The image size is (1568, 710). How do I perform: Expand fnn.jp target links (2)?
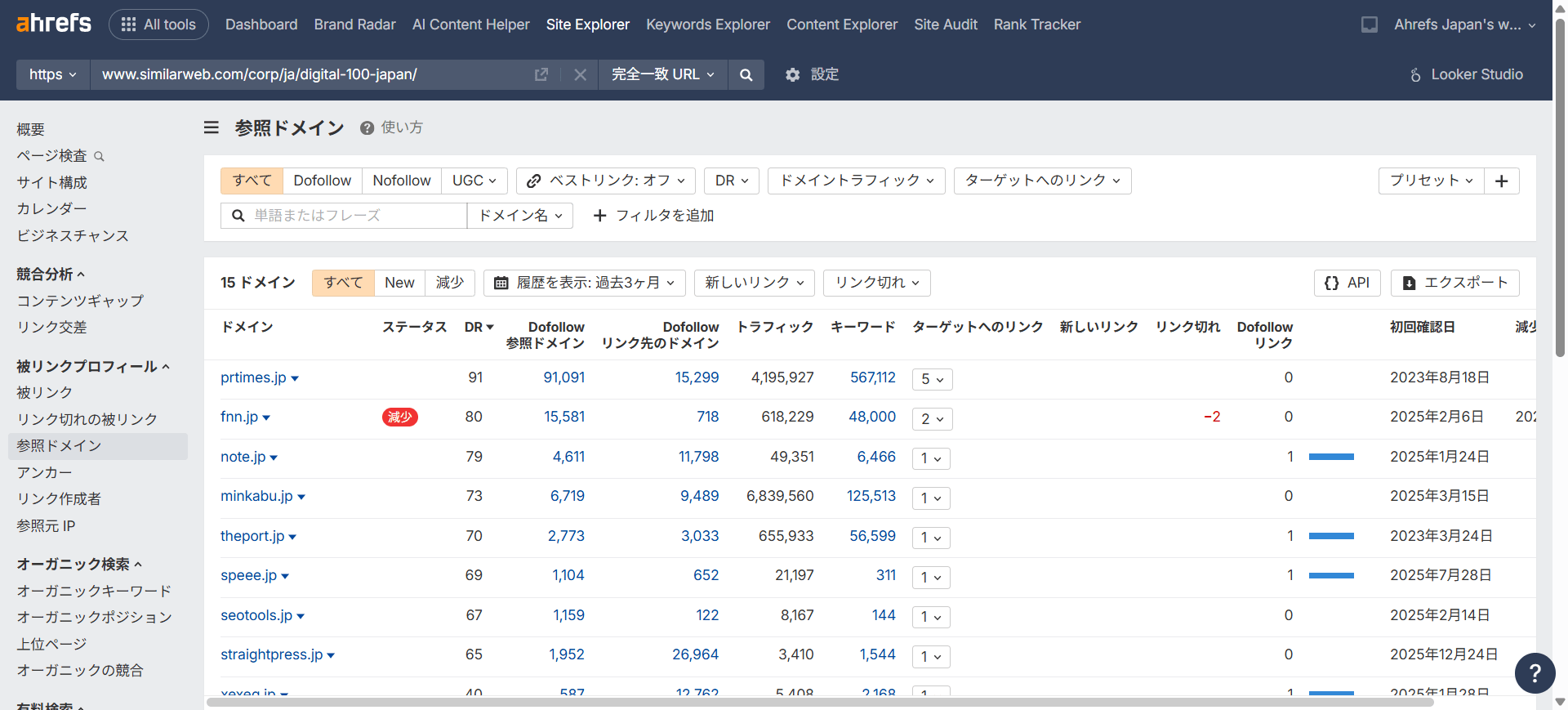[932, 419]
